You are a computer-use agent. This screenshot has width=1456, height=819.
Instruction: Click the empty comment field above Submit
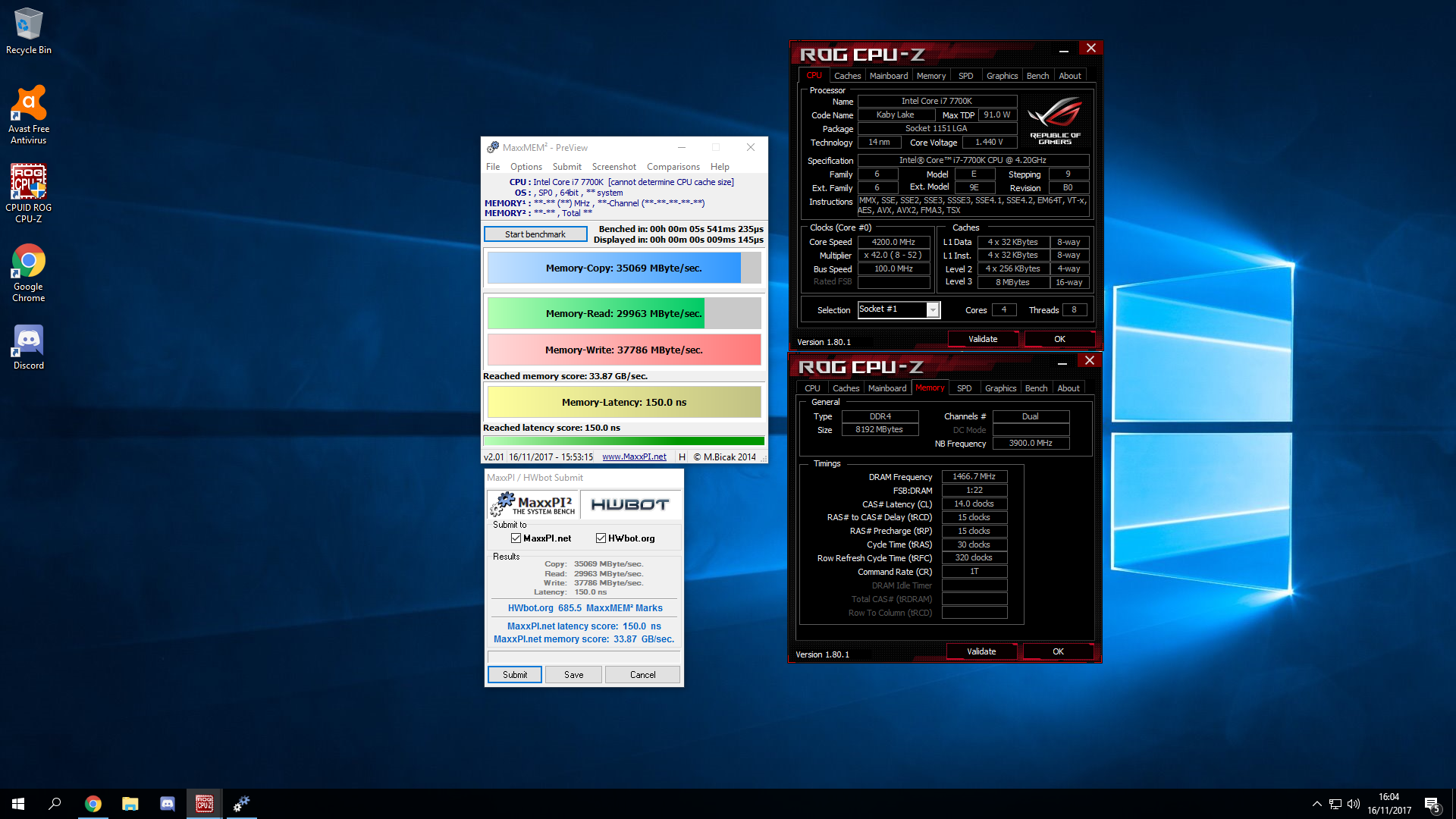tap(584, 657)
